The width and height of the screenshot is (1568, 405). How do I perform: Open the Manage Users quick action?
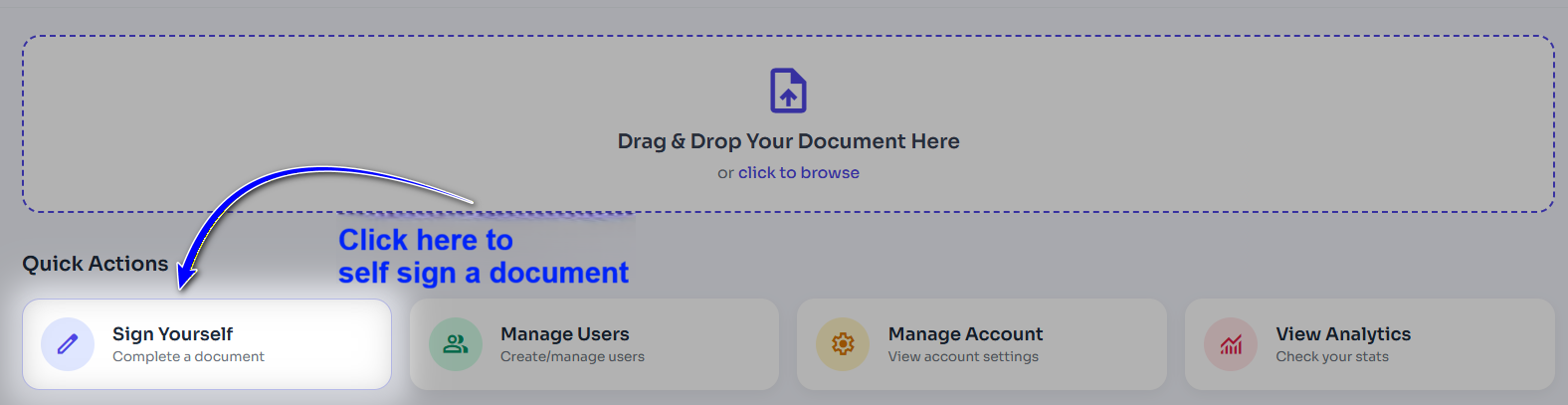pyautogui.click(x=564, y=334)
